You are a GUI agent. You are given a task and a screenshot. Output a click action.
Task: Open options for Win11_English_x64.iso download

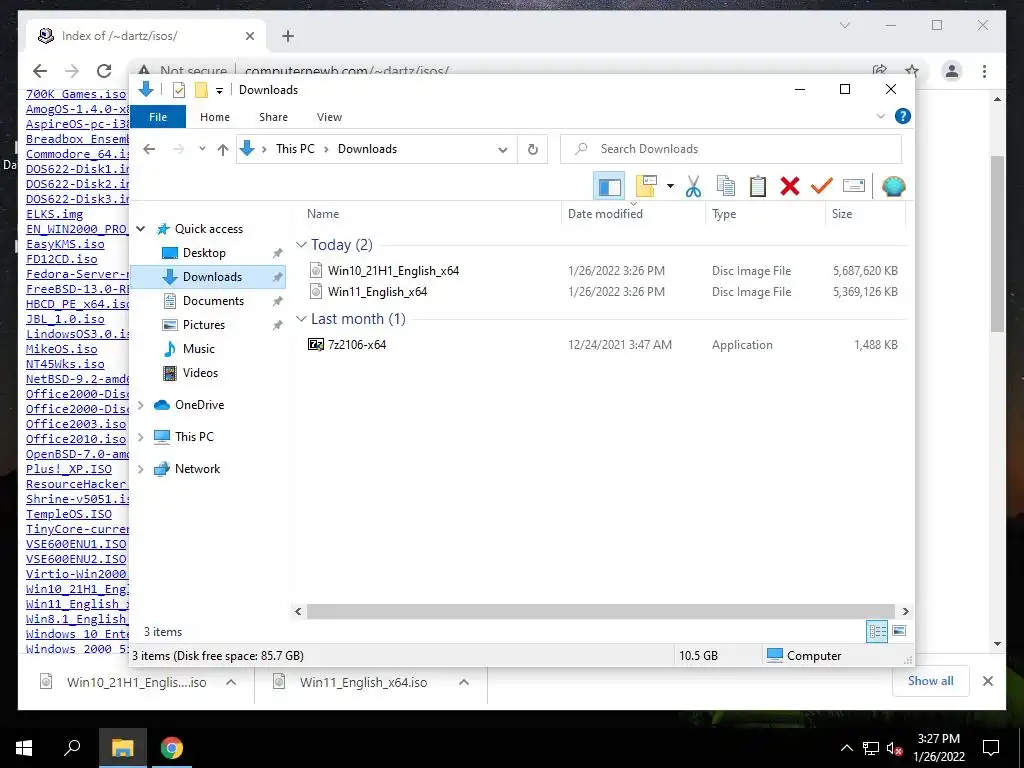[464, 682]
